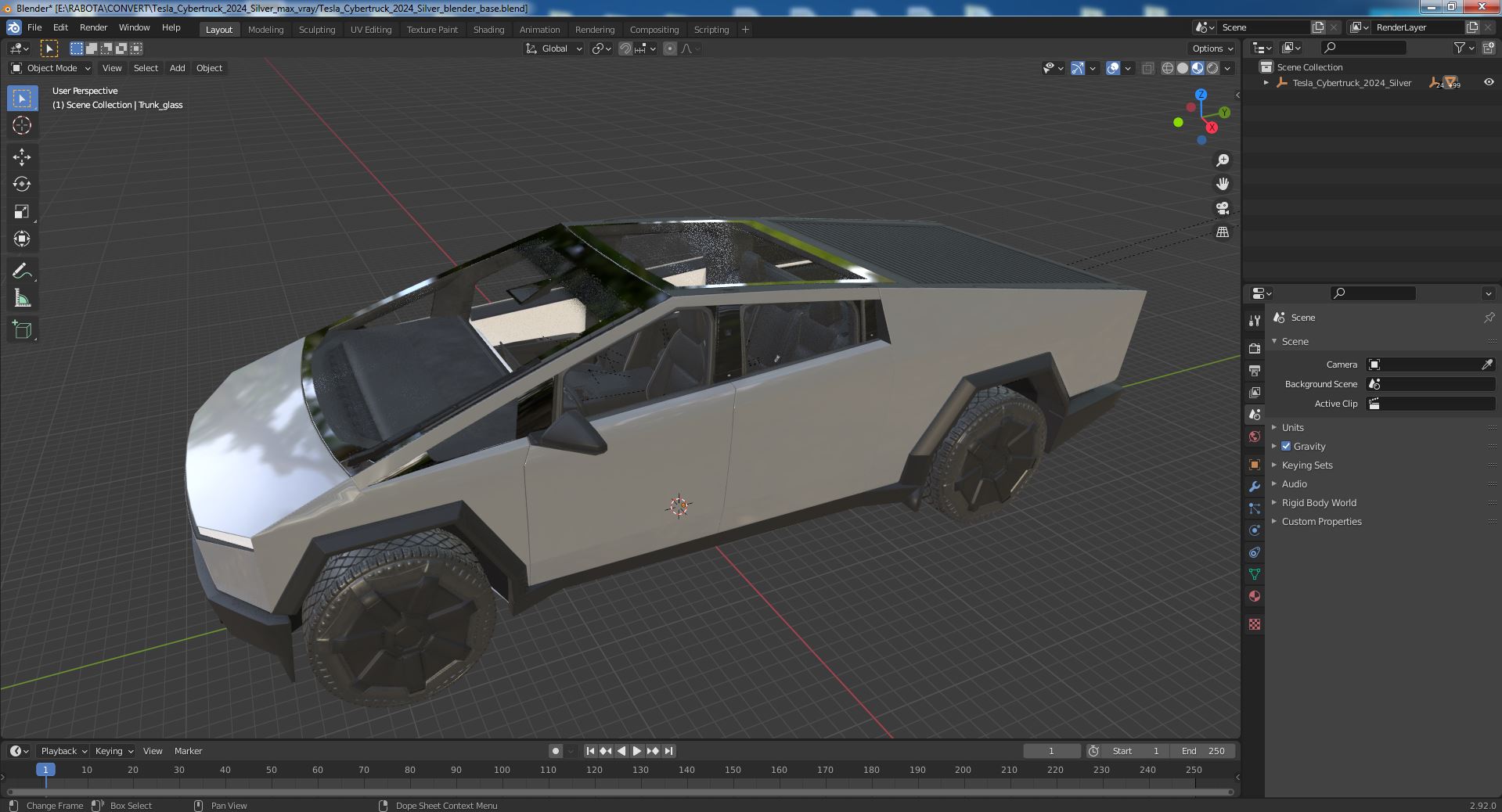Open the Options dropdown in viewport
Screen dimensions: 1502x812
click(1212, 49)
